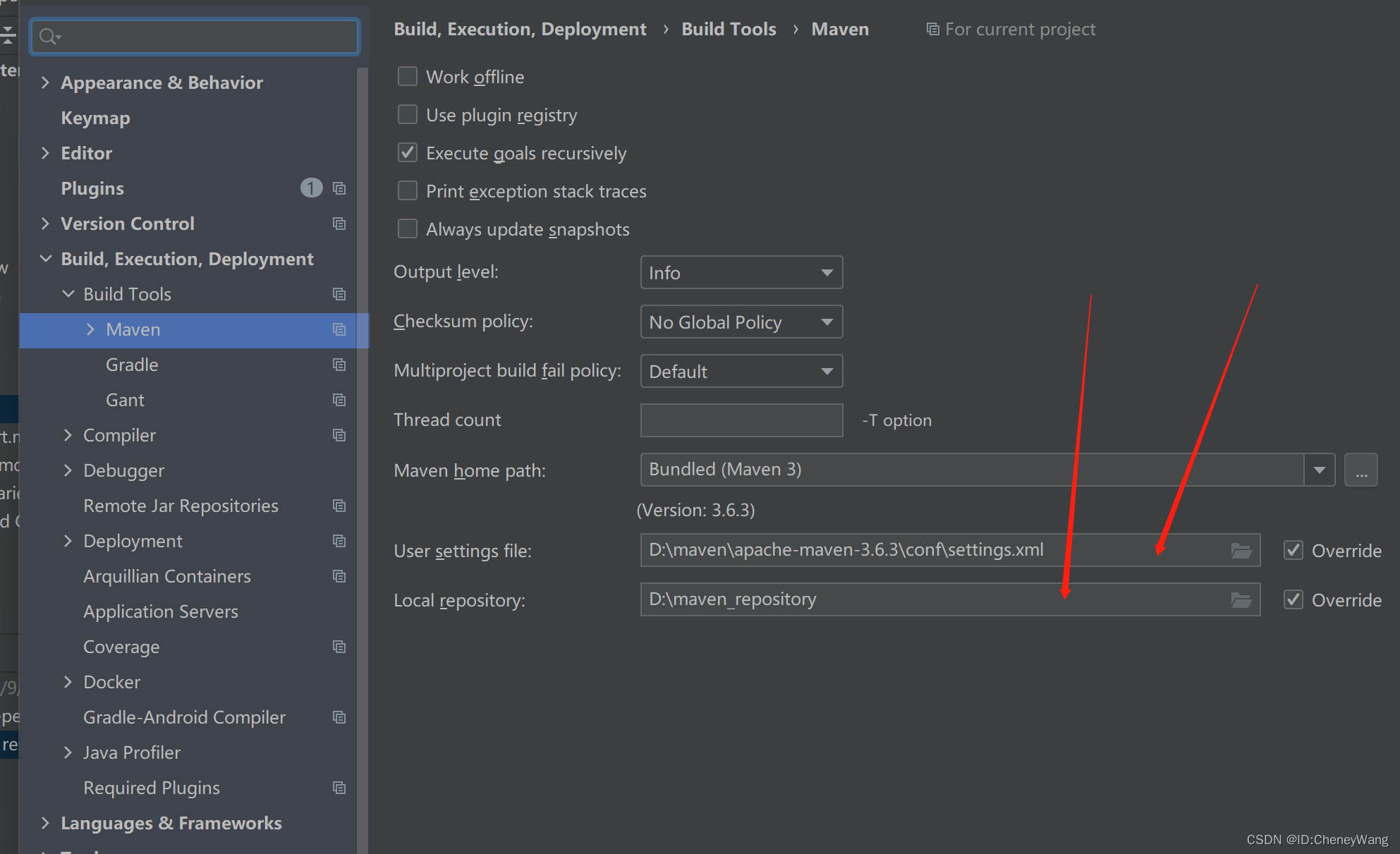Image resolution: width=1400 pixels, height=854 pixels.
Task: Open Maven home path dropdown arrow
Action: pyautogui.click(x=1319, y=470)
